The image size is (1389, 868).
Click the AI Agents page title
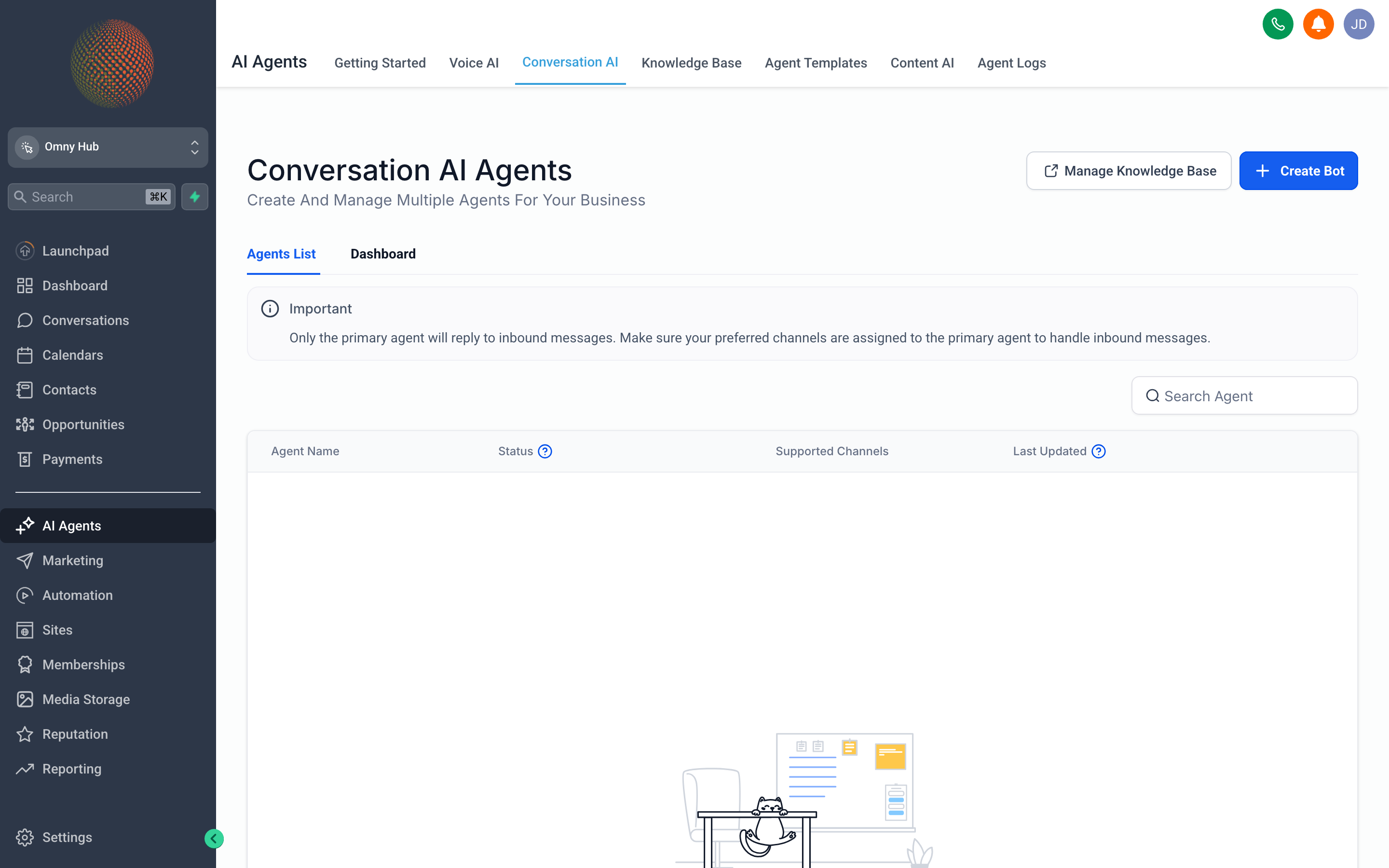pos(269,62)
